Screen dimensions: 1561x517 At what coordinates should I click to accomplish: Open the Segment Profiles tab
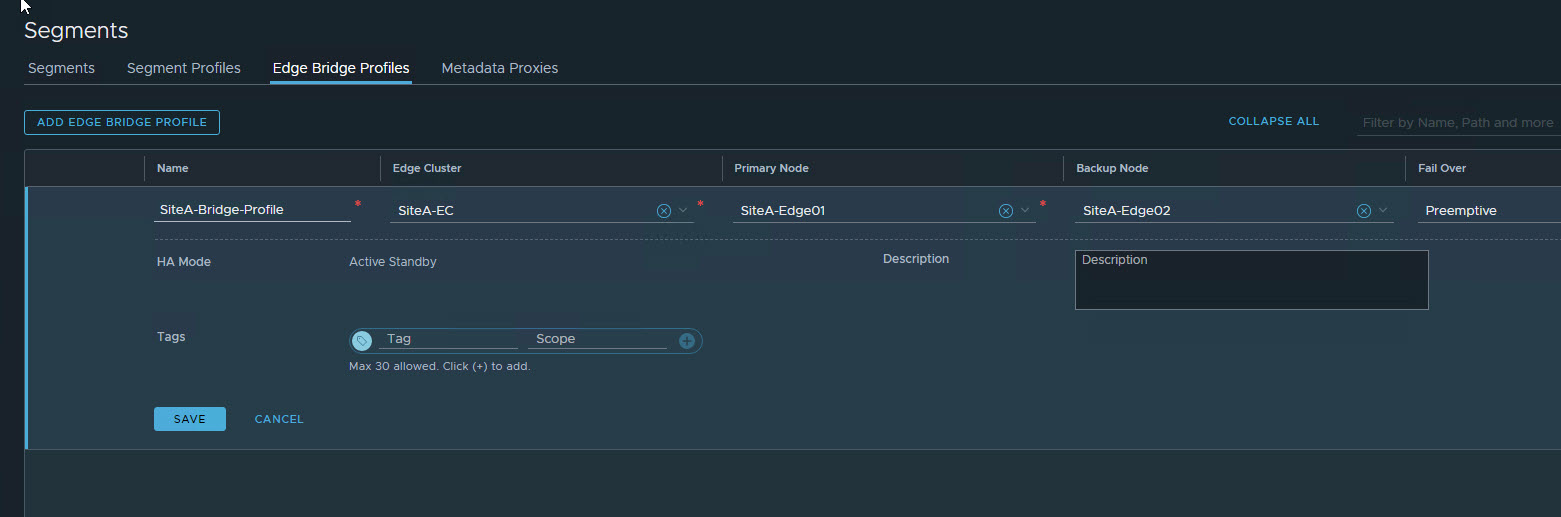[184, 68]
